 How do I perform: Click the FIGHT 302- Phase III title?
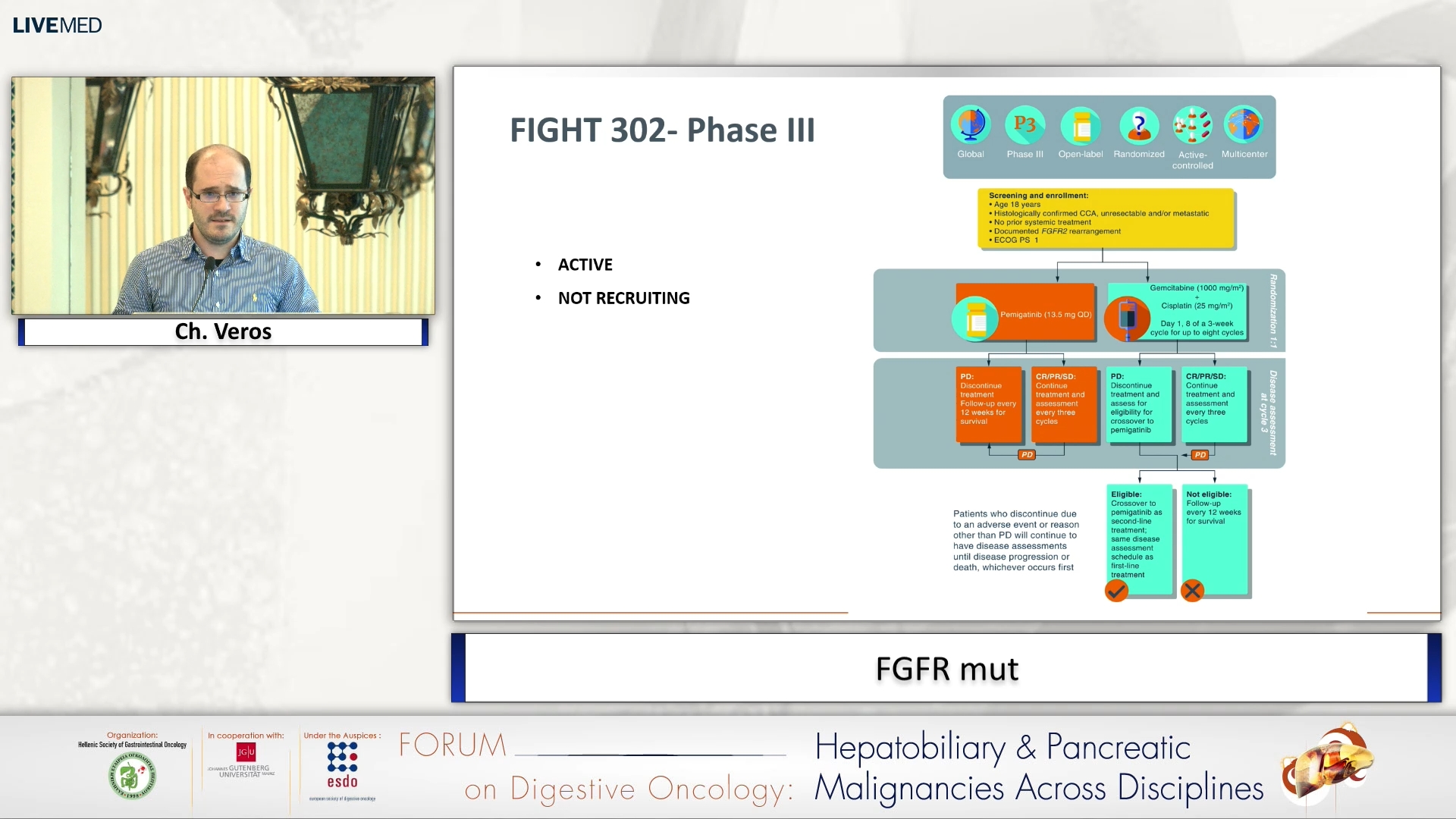[x=662, y=129]
